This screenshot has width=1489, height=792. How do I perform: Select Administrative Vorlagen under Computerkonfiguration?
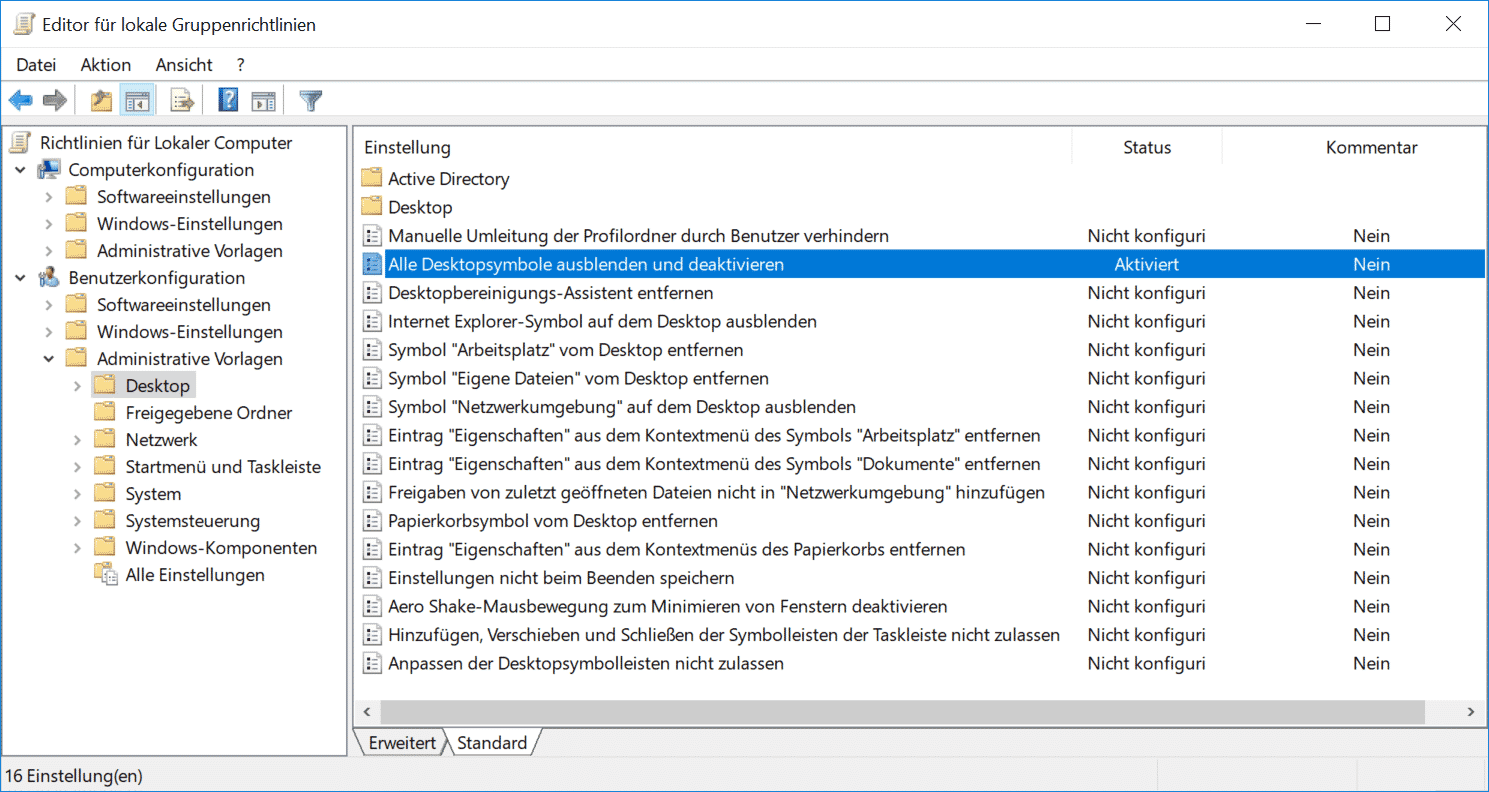pos(190,251)
